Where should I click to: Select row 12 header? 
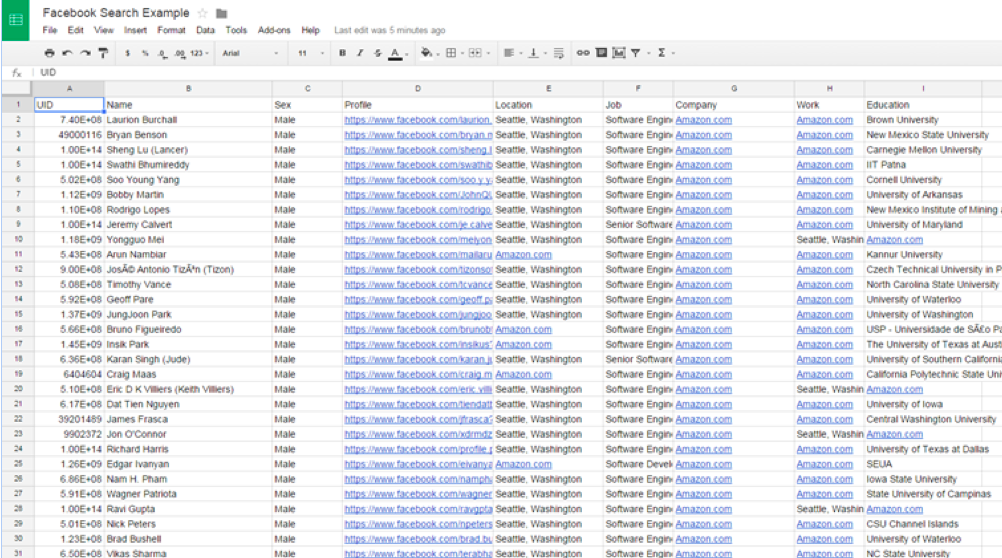(x=18, y=270)
